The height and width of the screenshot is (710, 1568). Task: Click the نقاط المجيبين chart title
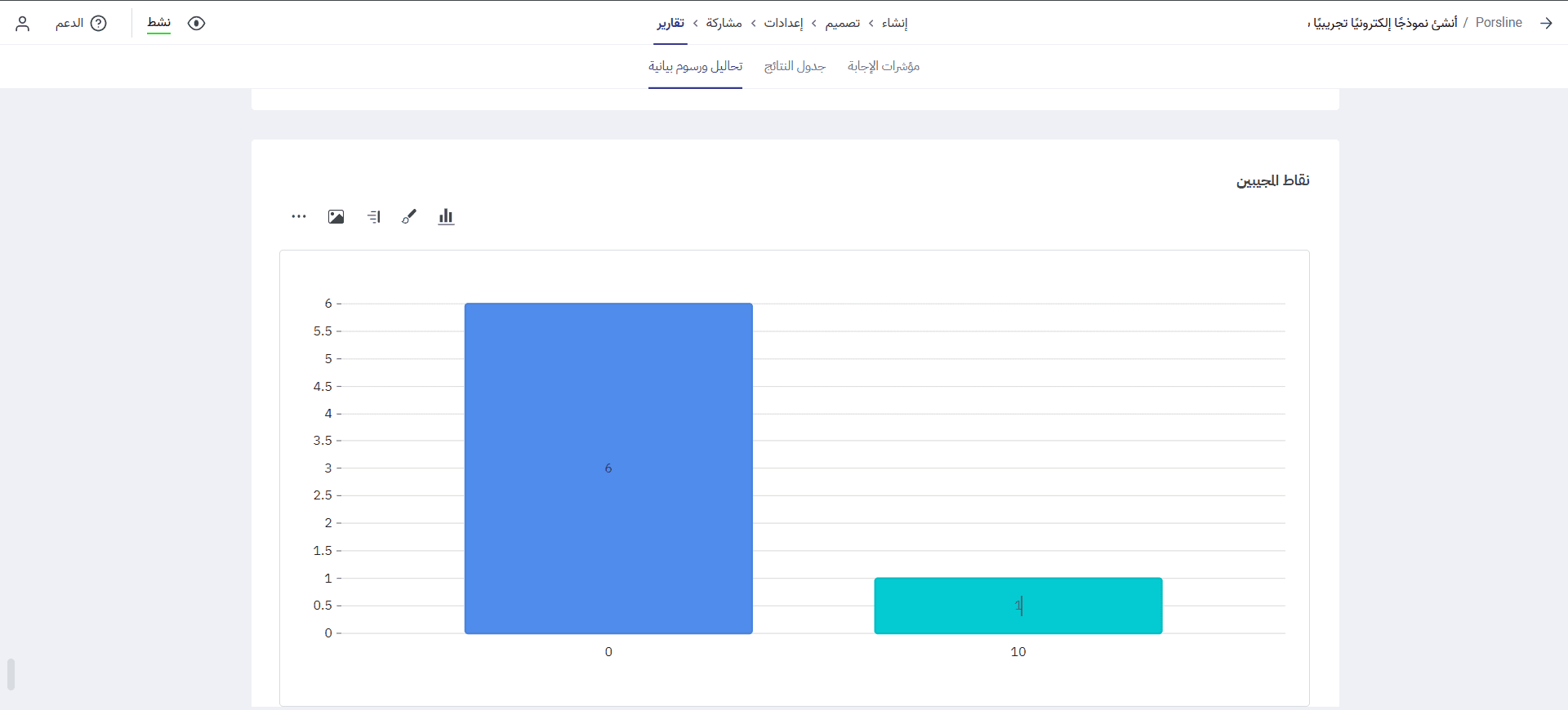(x=1272, y=180)
